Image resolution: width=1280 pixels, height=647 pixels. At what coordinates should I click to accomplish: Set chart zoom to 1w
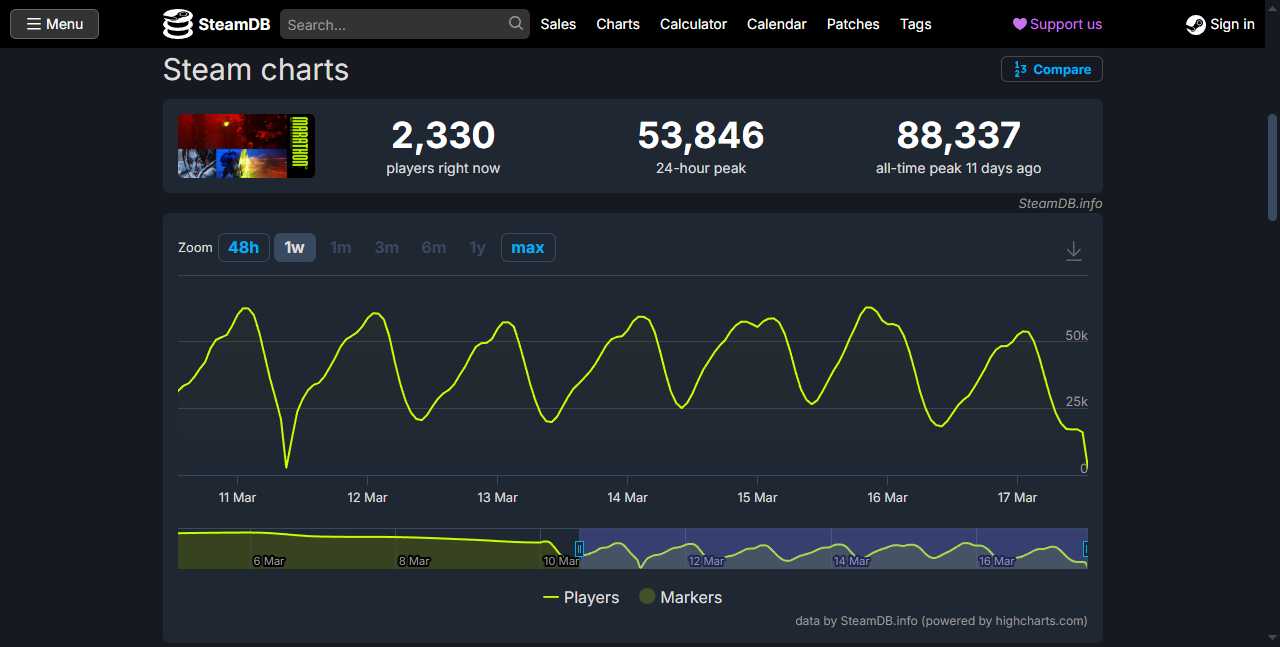(x=295, y=247)
